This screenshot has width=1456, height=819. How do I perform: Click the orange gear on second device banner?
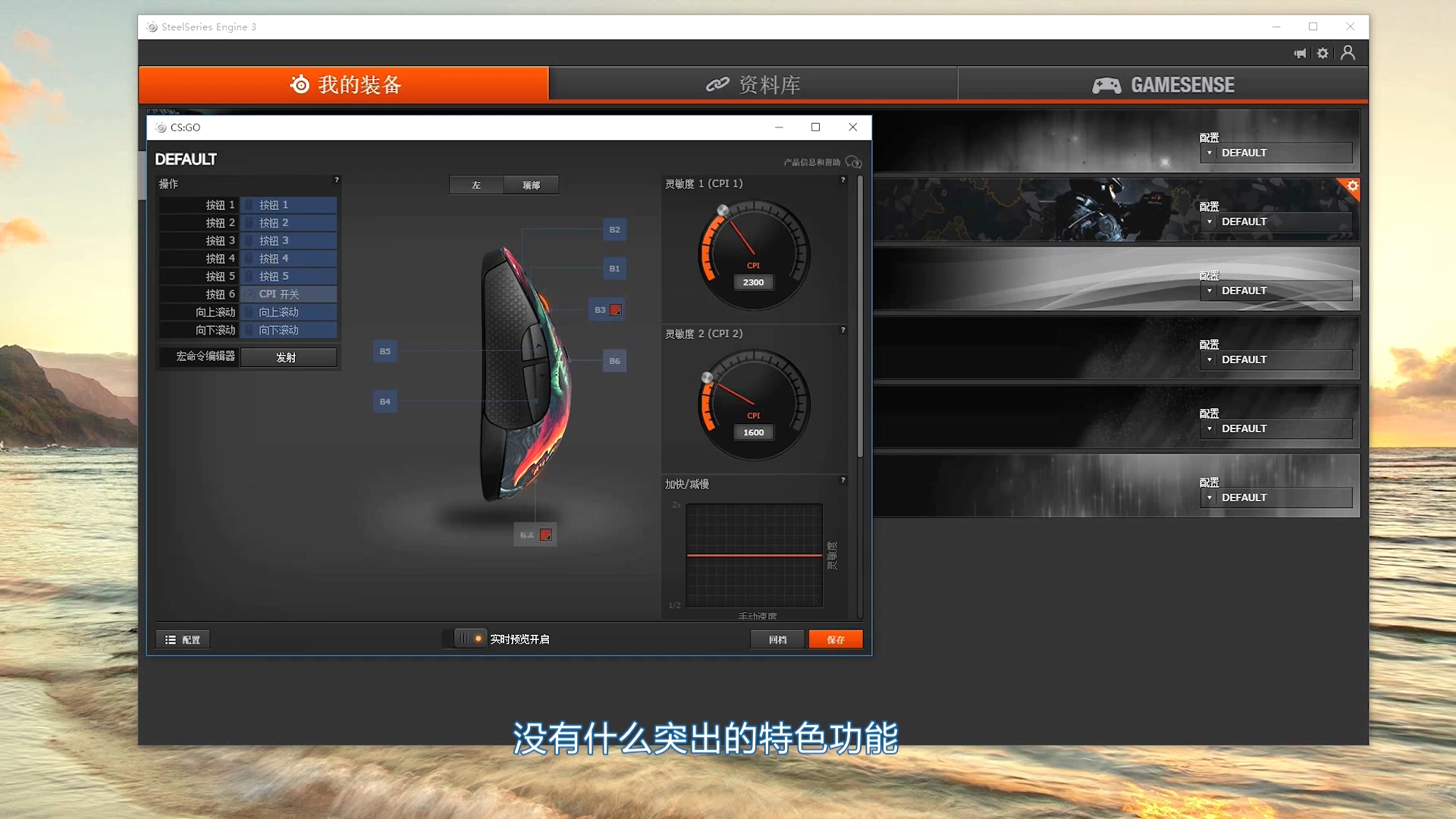(1352, 187)
